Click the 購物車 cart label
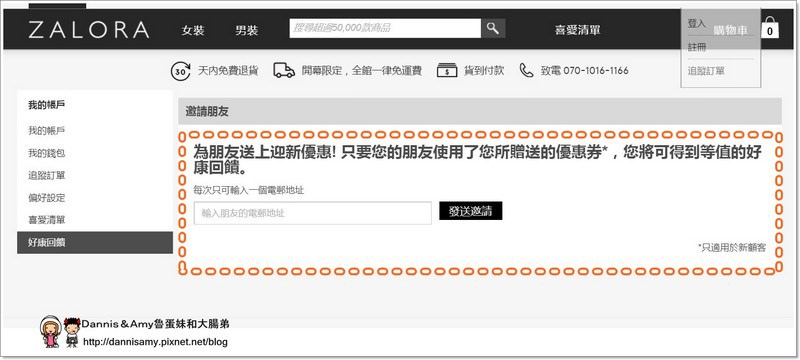The width and height of the screenshot is (800, 360). (x=730, y=31)
